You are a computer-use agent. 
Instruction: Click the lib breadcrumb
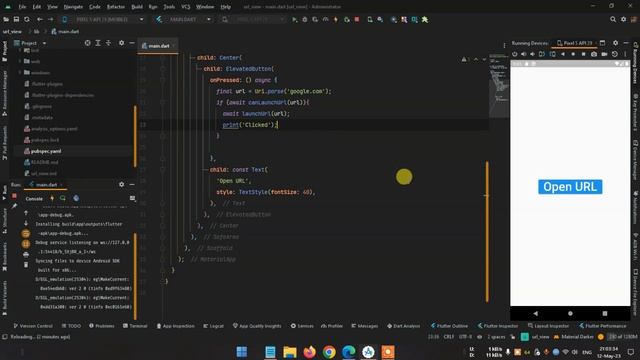pos(36,31)
